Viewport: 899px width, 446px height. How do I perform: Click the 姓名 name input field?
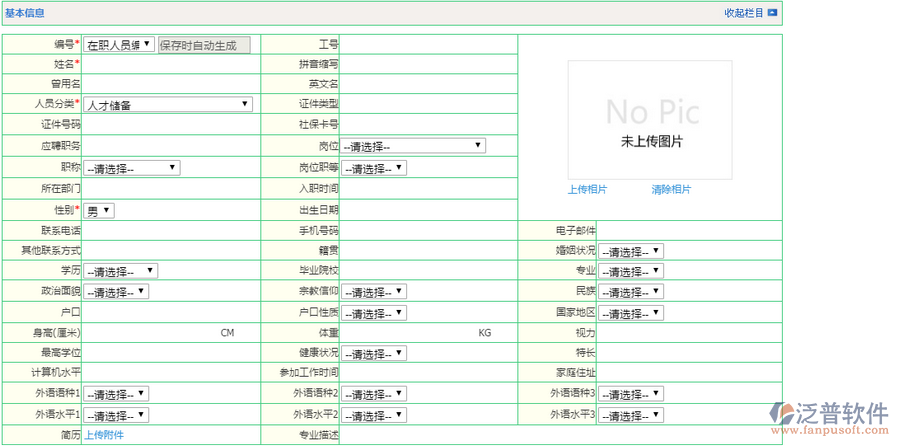(x=170, y=64)
